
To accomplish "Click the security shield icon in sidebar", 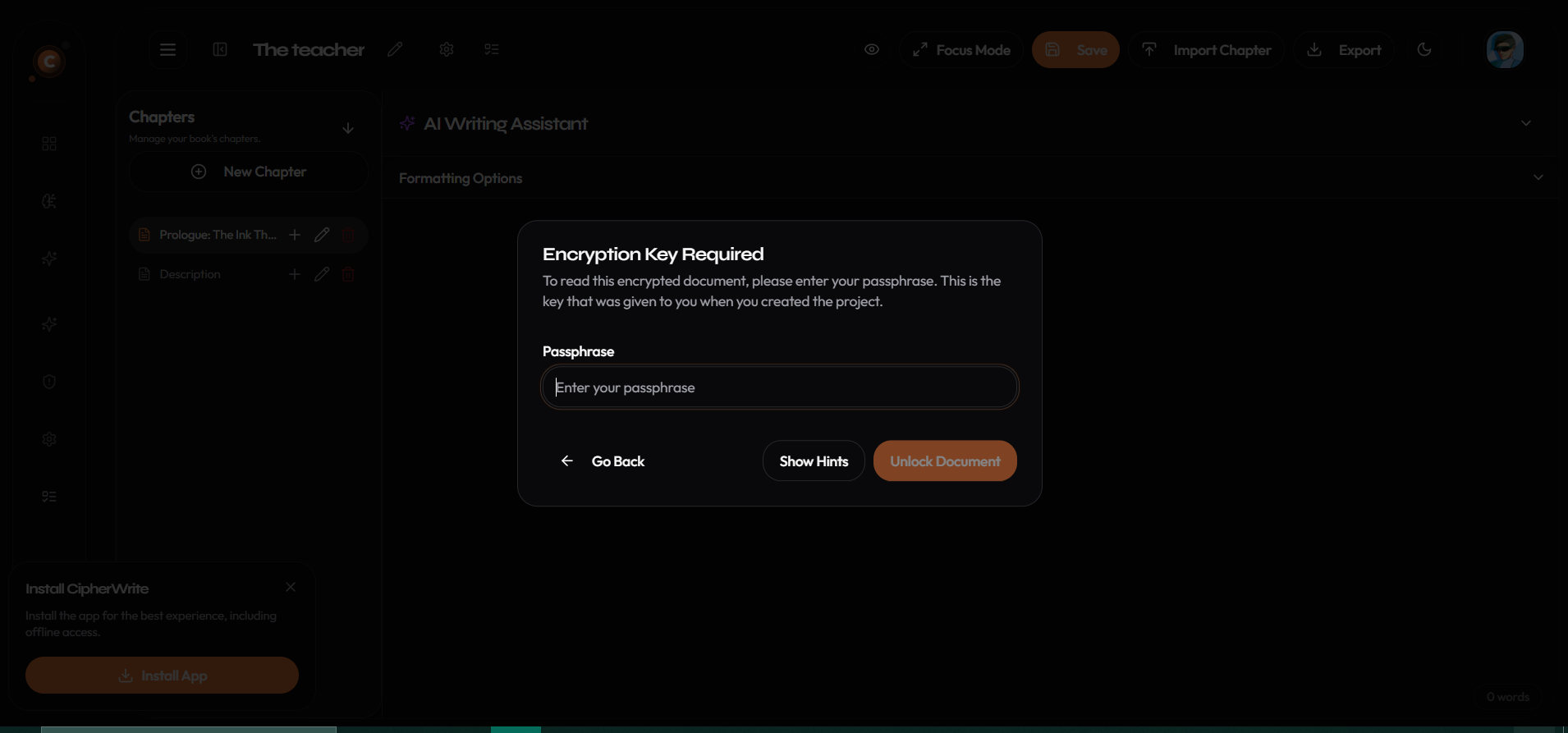I will tap(48, 382).
